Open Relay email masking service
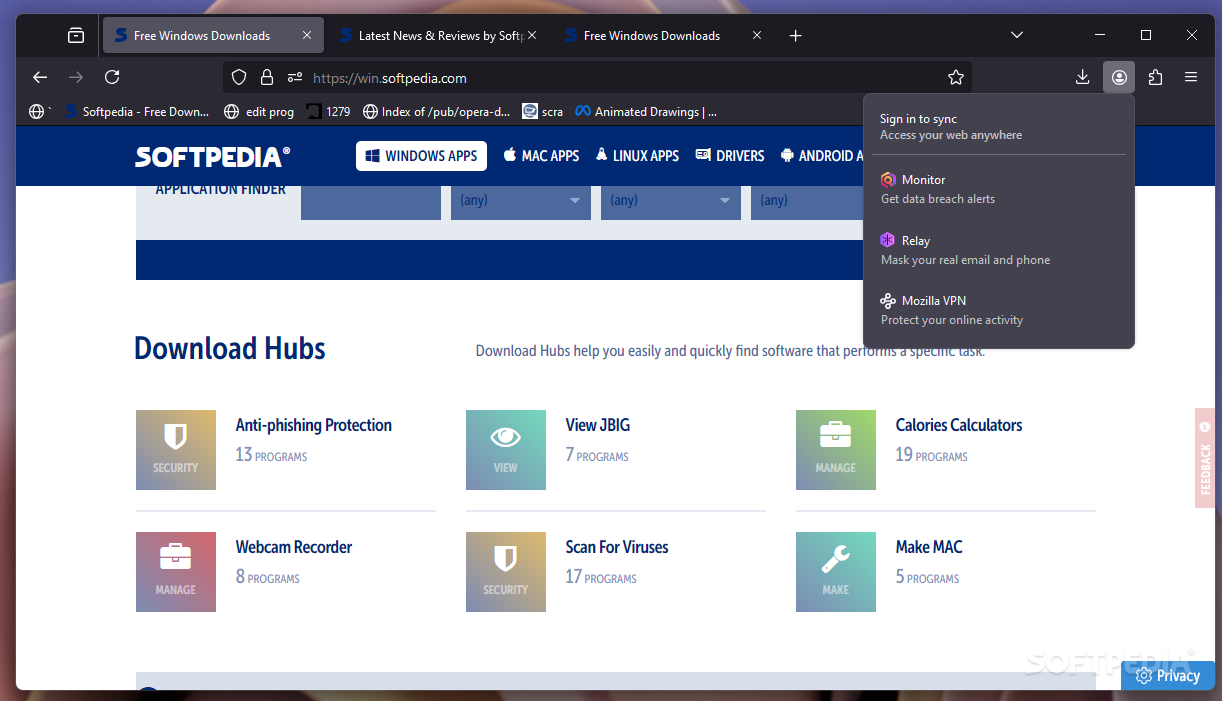Screen dimensions: 1222x701 999,249
